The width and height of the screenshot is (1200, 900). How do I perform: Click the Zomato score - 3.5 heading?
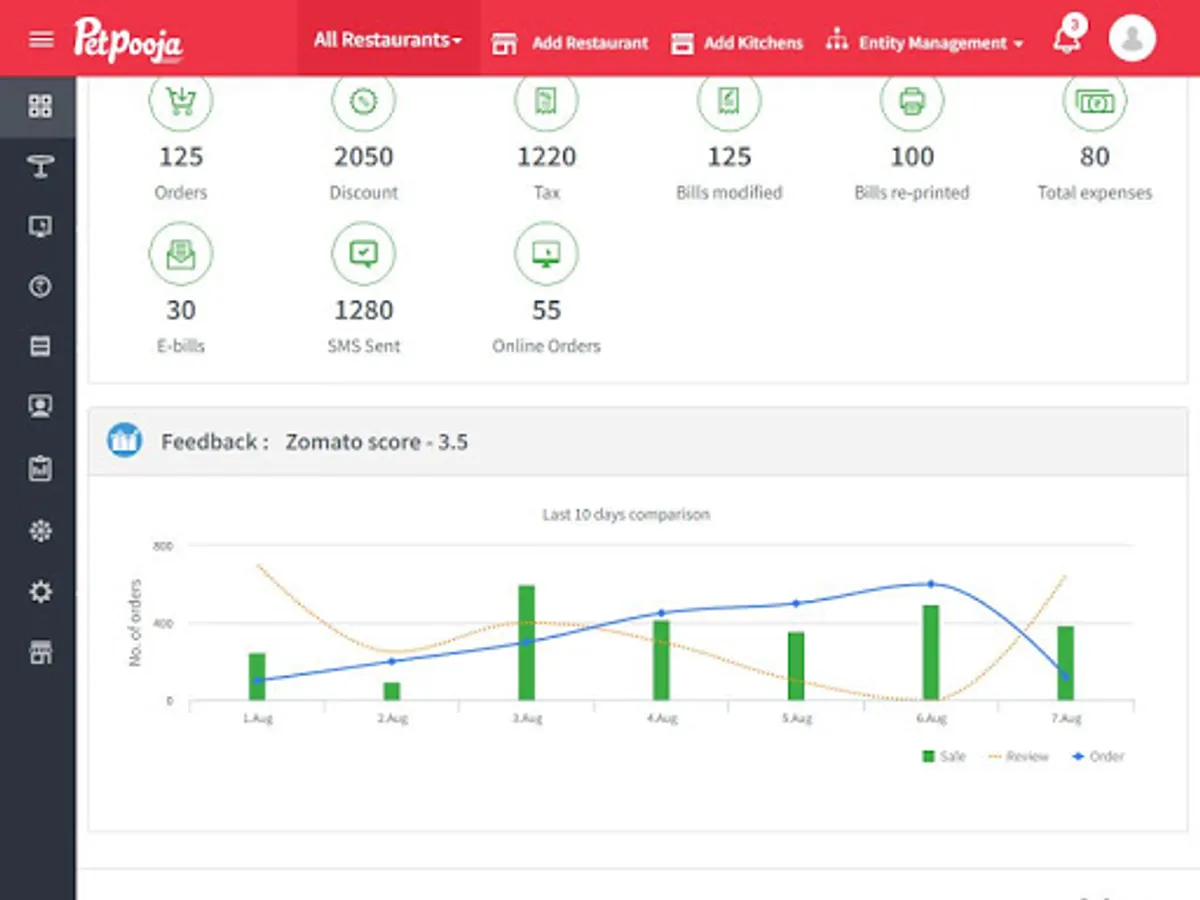377,442
